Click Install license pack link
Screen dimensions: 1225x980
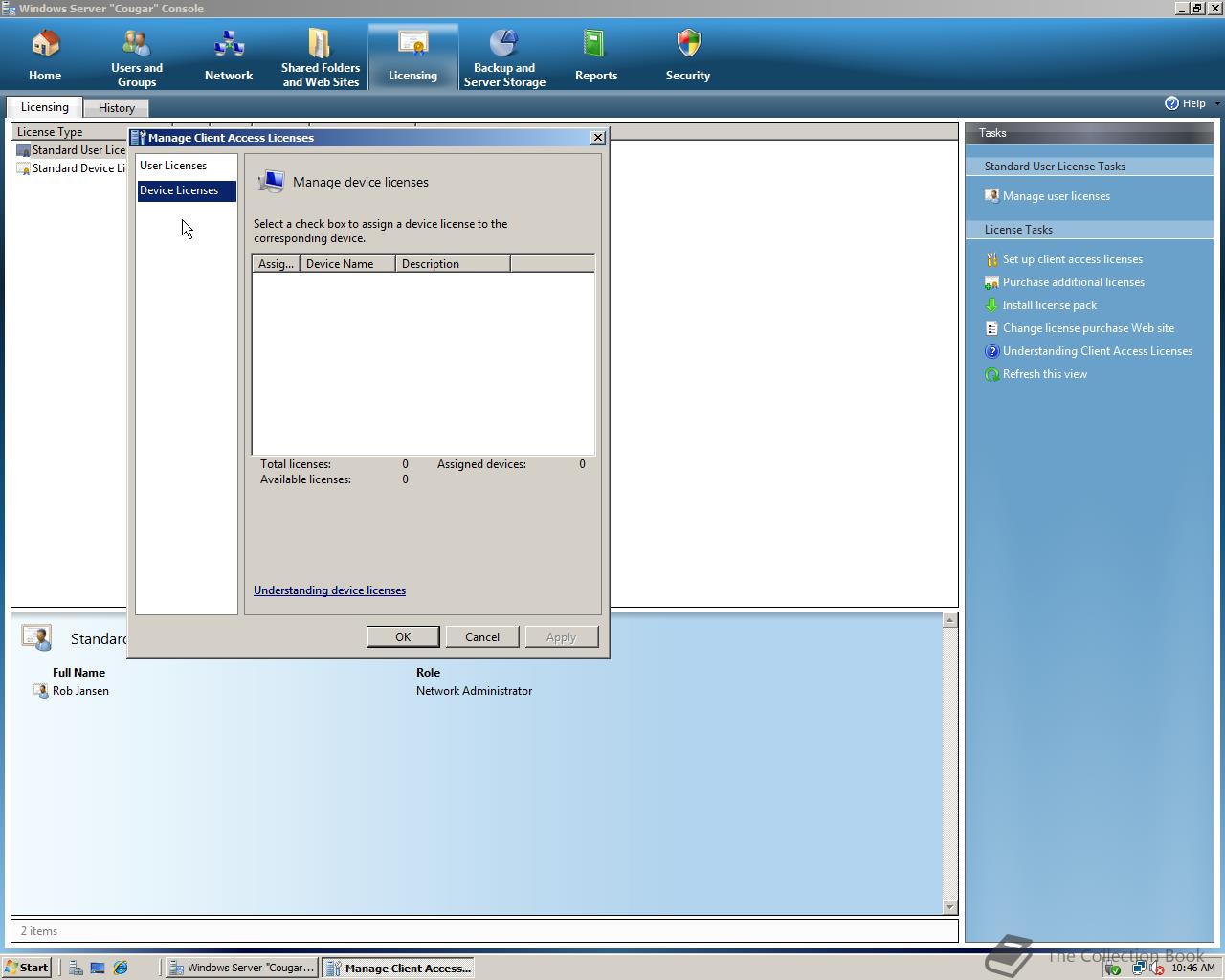[1050, 305]
